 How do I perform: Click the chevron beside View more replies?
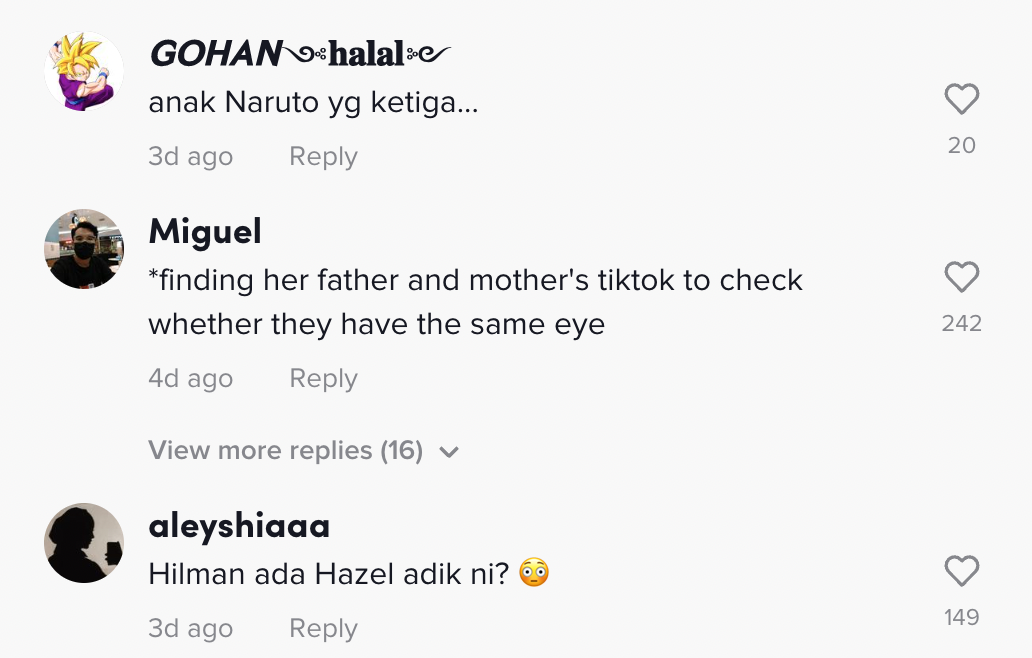coord(449,452)
